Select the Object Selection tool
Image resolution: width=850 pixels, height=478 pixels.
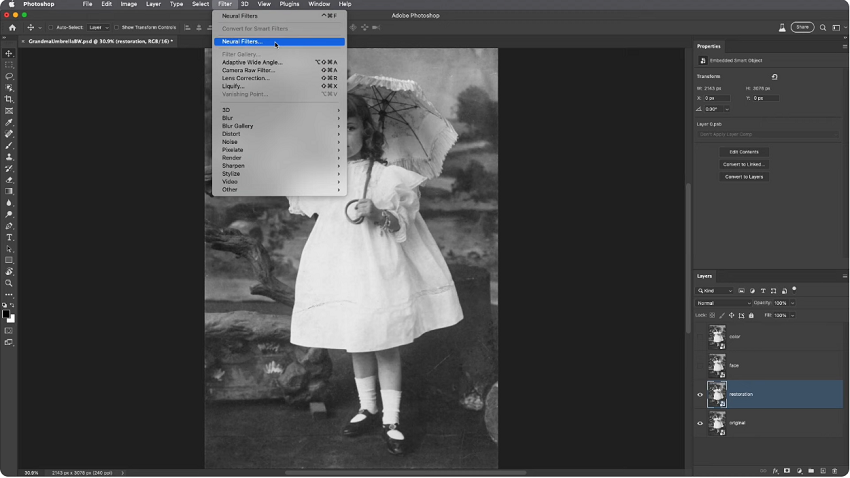click(9, 88)
